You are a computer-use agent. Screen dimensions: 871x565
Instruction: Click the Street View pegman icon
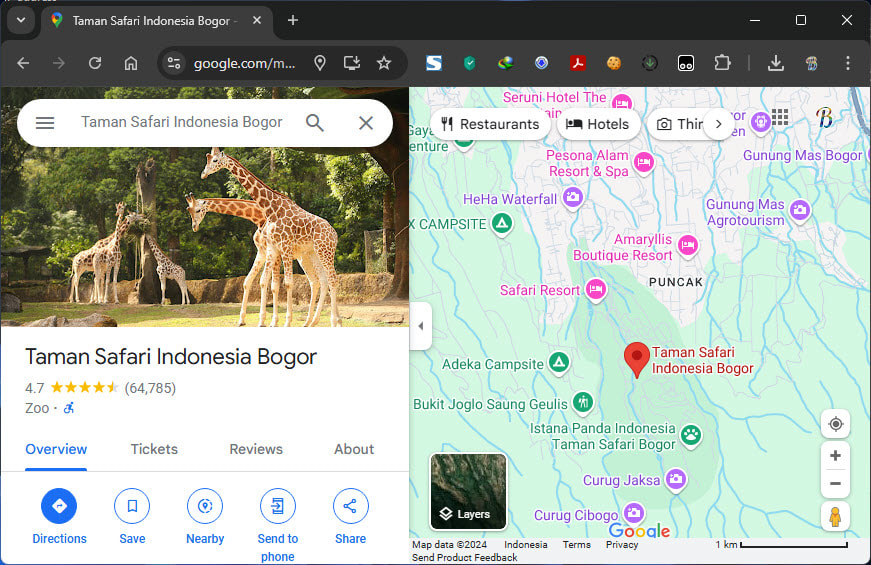(835, 516)
